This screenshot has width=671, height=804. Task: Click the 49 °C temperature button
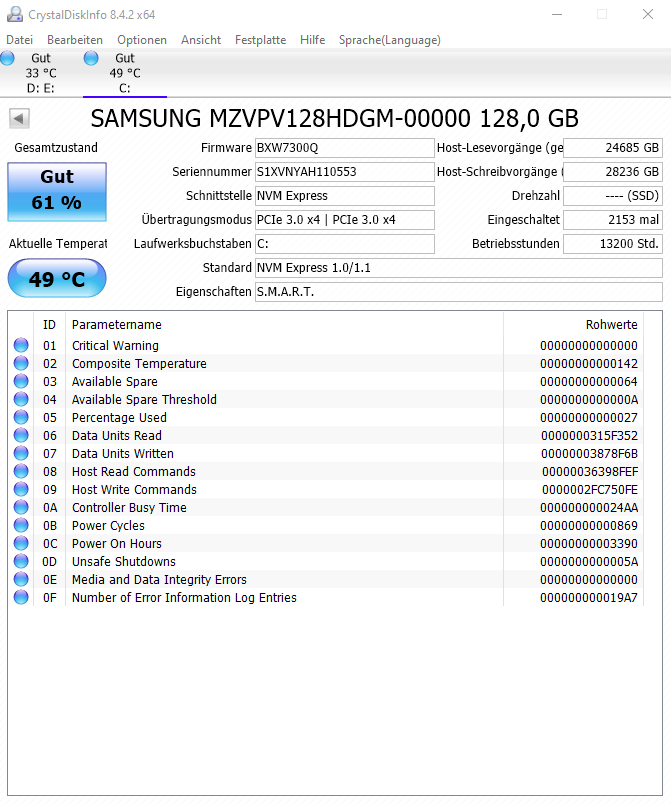[57, 278]
